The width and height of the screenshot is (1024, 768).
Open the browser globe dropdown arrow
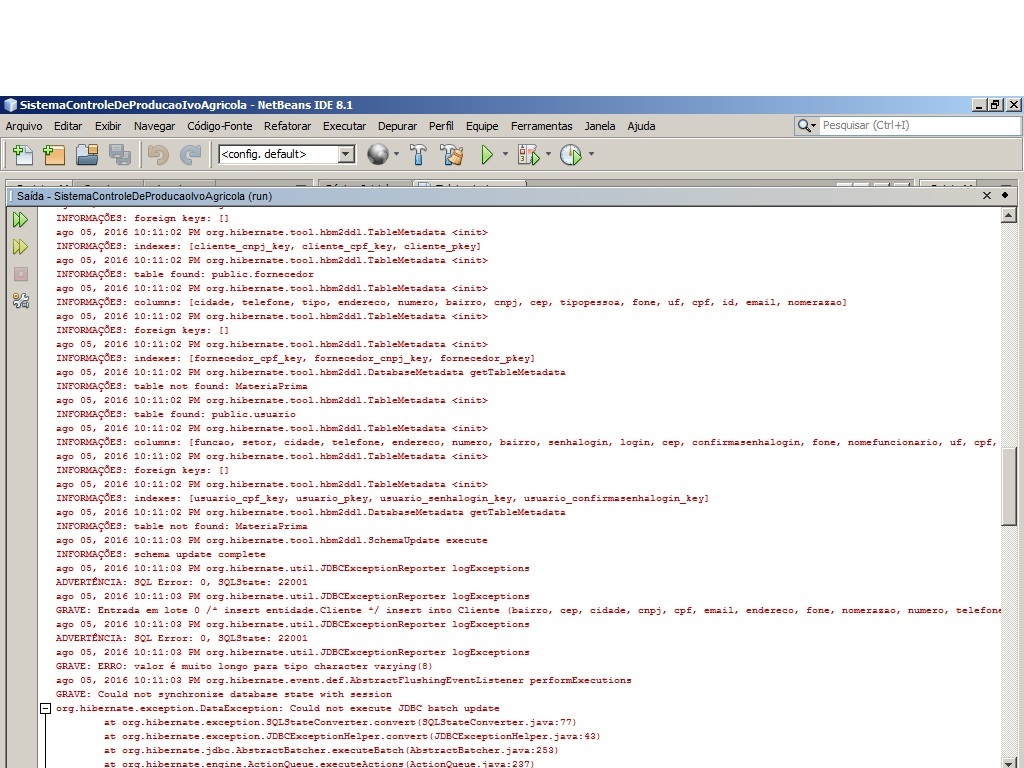click(396, 155)
